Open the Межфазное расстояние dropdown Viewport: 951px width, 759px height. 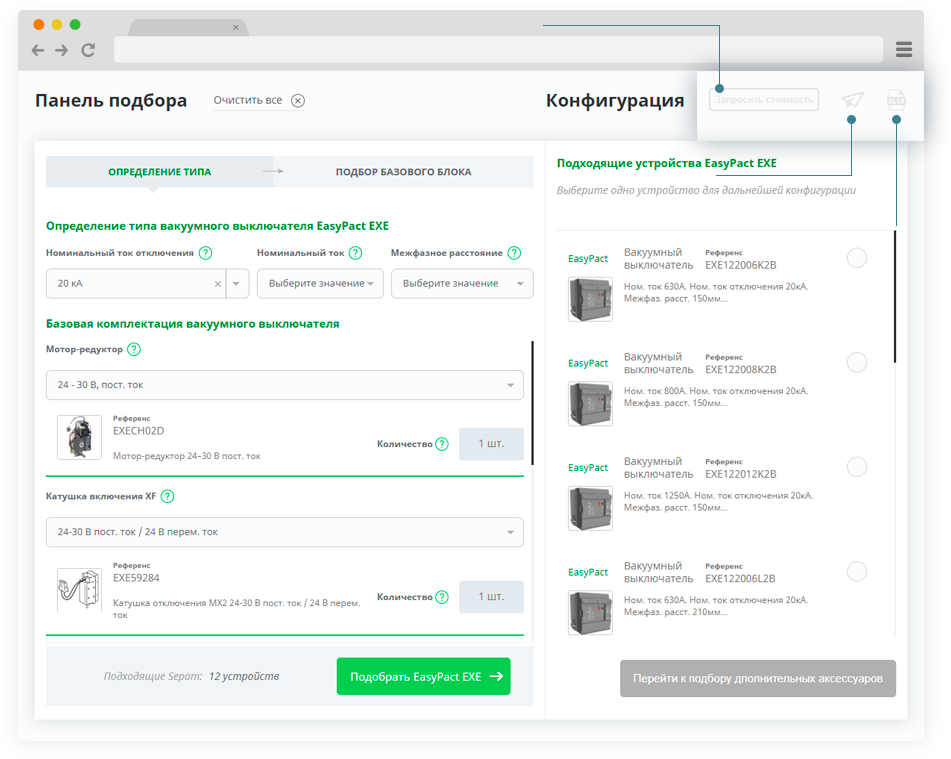coord(462,284)
